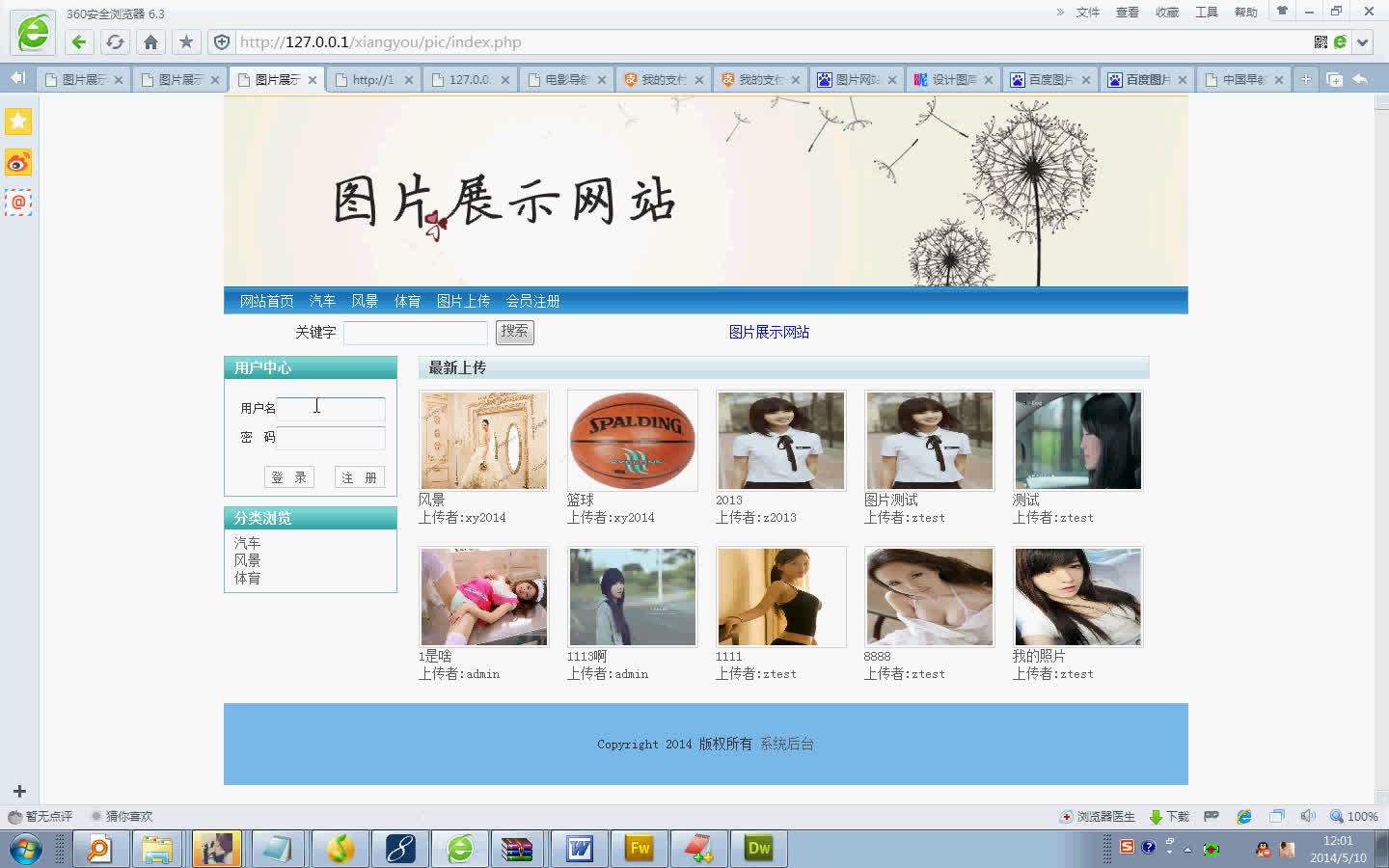Click the bookmark star icon beside the address bar
The width and height of the screenshot is (1389, 868).
pyautogui.click(x=184, y=42)
